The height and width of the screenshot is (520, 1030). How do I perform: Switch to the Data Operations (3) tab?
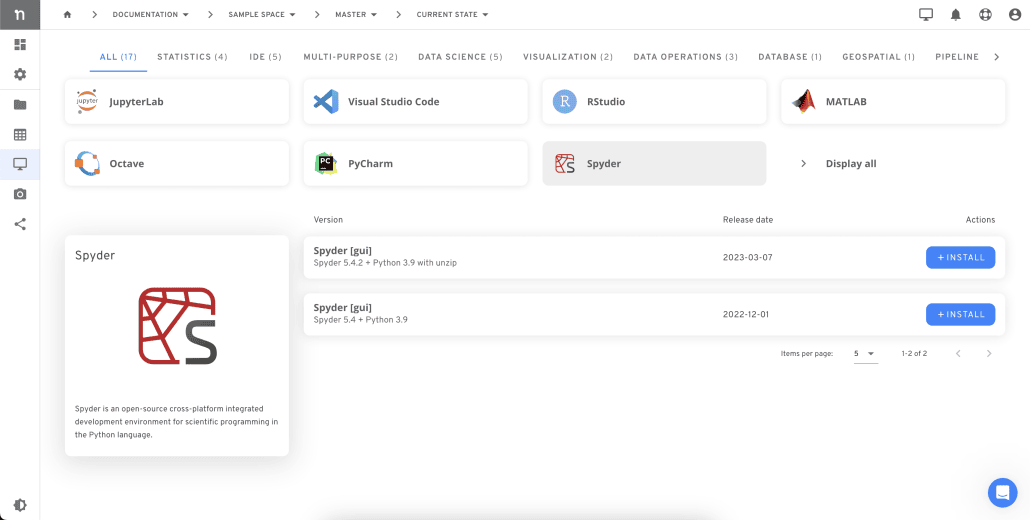(x=686, y=57)
